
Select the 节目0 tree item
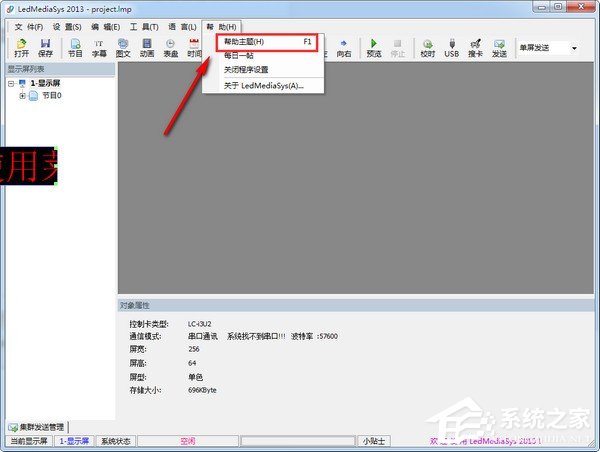pos(52,96)
